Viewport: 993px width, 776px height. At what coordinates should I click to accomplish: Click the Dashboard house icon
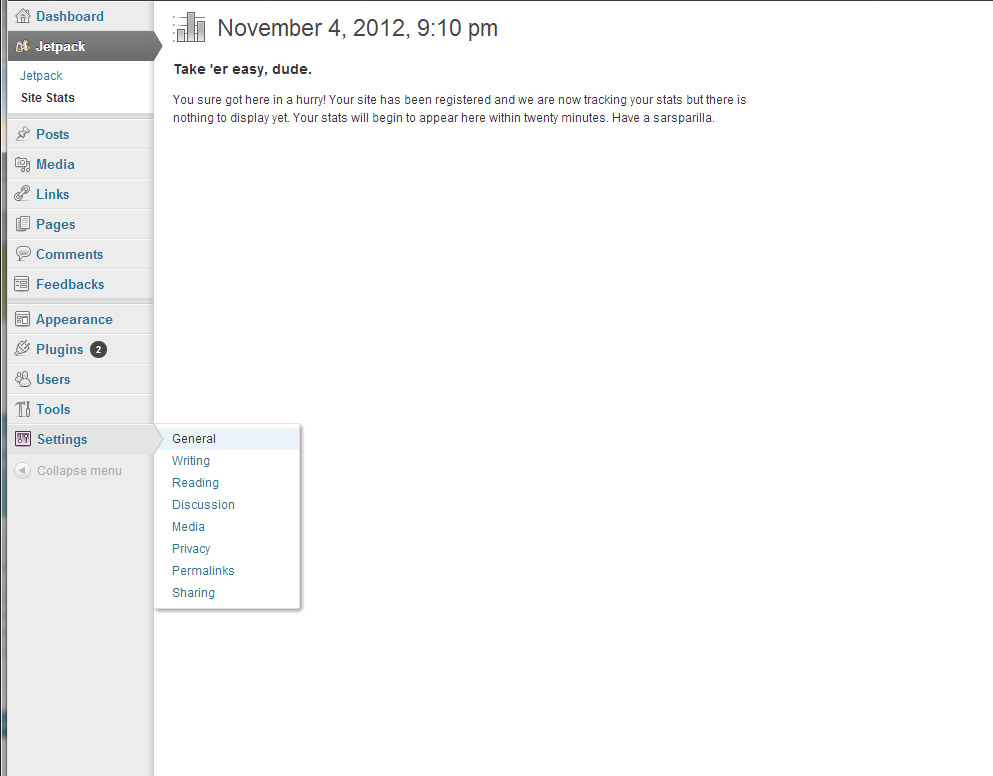(22, 16)
